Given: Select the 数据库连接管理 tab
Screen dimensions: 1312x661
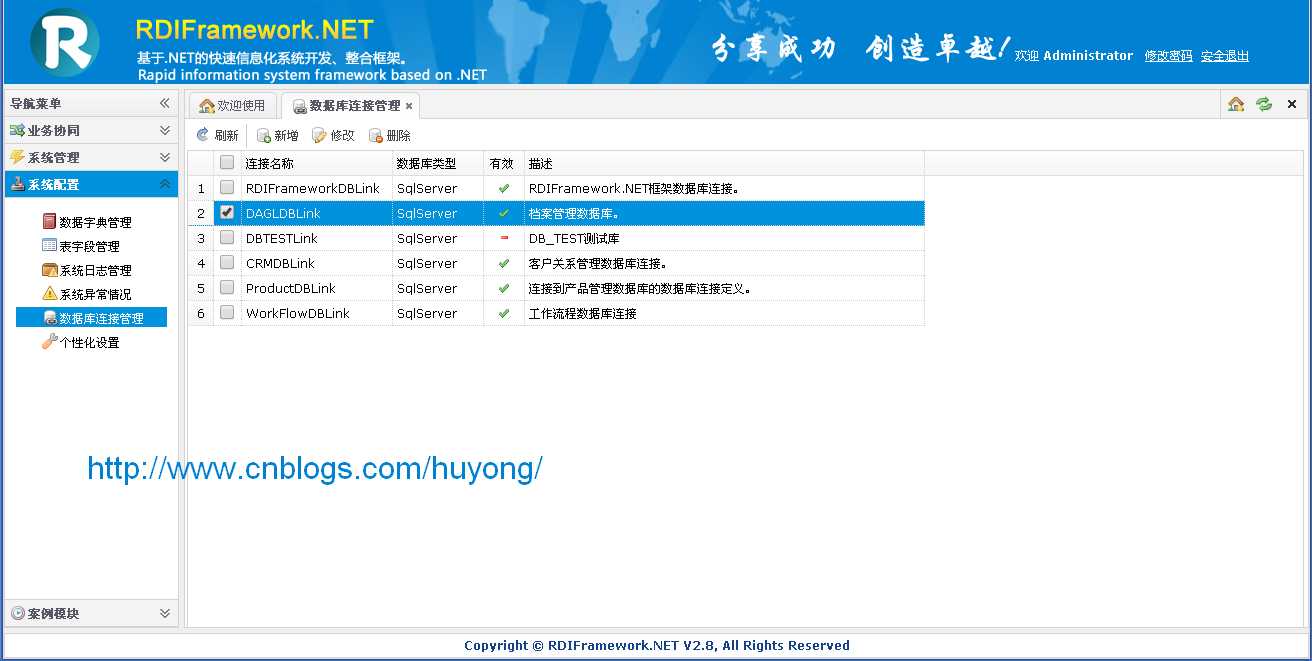Looking at the screenshot, I should 350,105.
